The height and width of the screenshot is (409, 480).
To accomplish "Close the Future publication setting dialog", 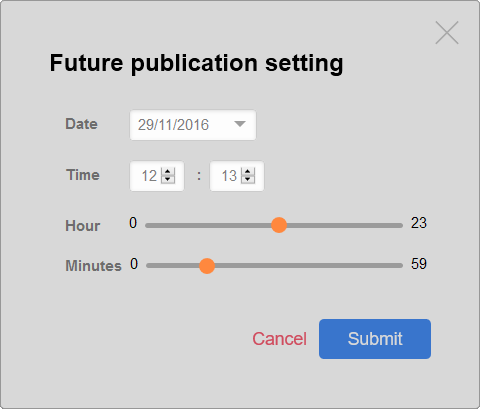I will pos(447,33).
